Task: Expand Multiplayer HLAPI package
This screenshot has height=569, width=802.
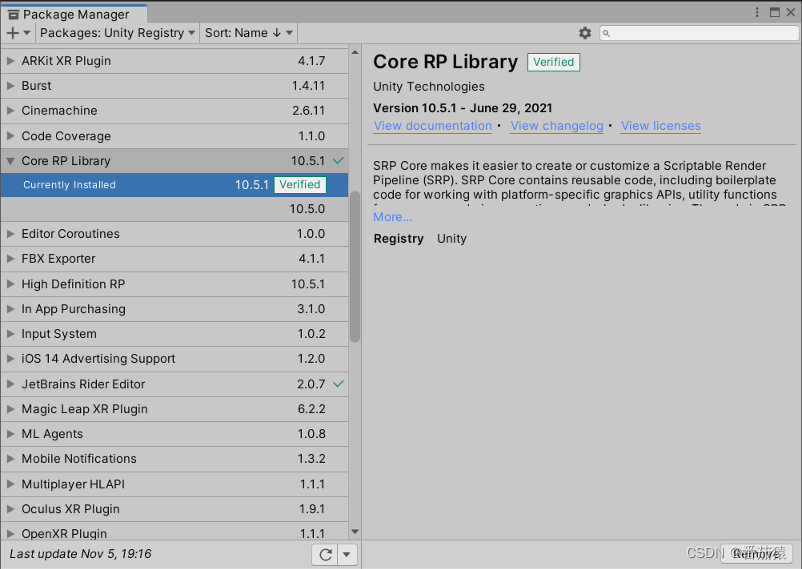Action: coord(11,484)
